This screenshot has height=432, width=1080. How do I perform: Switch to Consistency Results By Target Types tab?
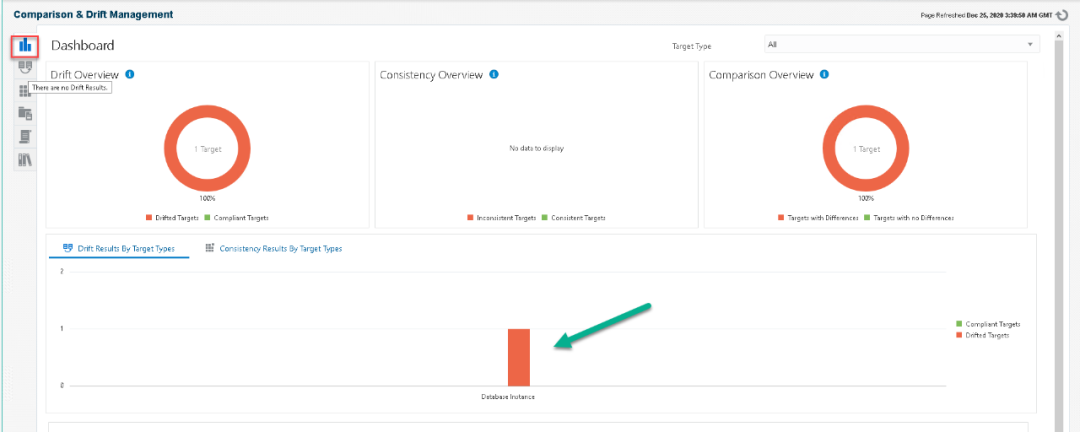[x=274, y=248]
